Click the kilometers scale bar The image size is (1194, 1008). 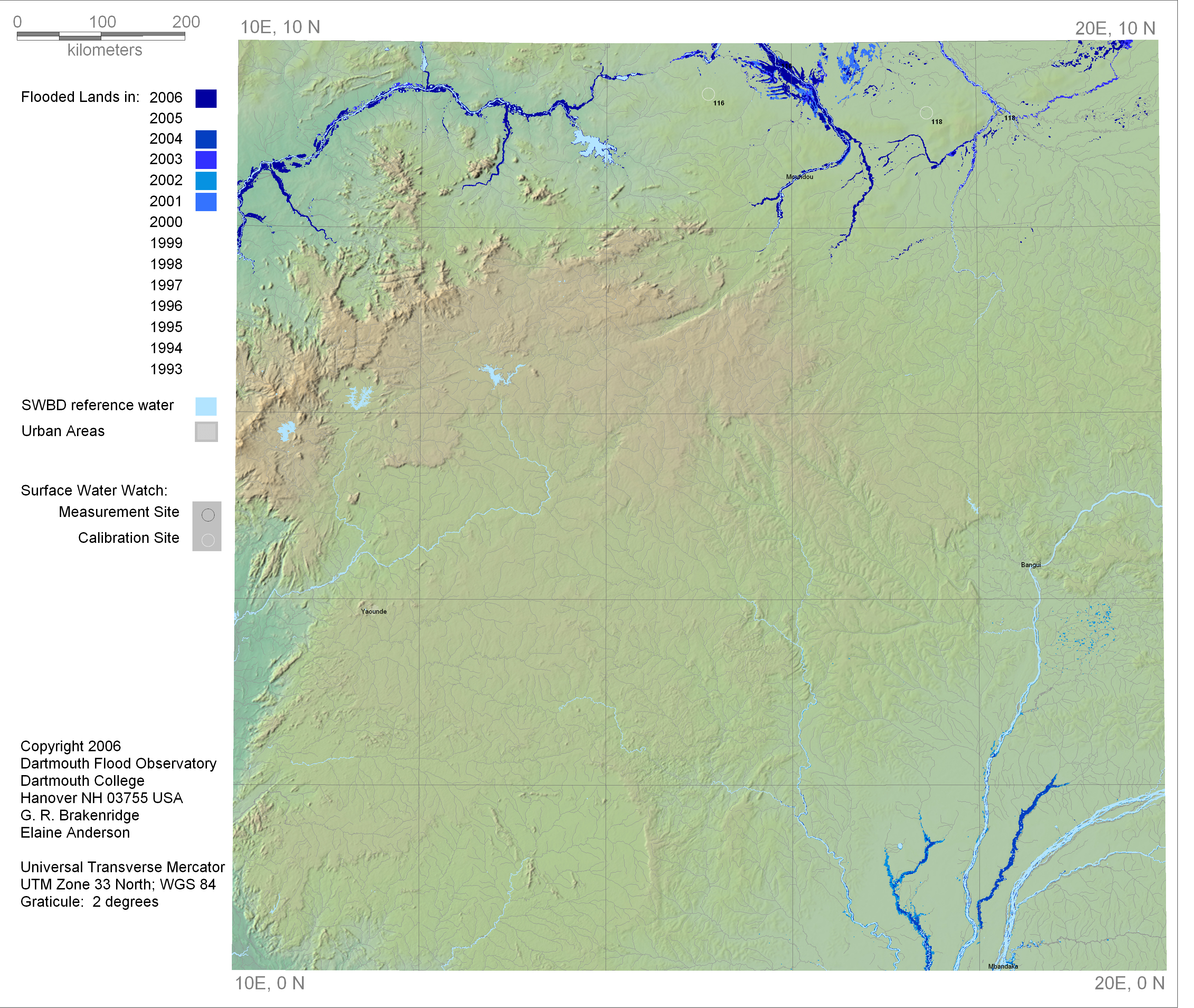pos(101,36)
